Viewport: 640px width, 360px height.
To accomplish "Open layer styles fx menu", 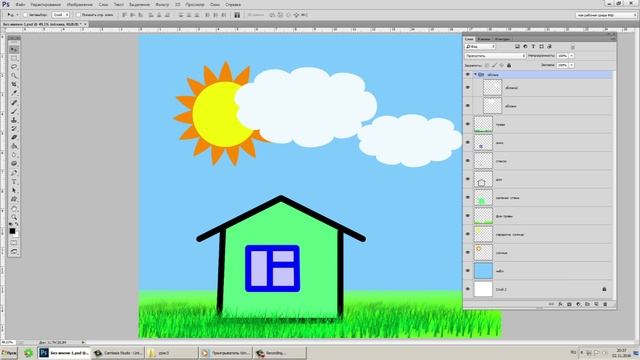I will point(560,304).
